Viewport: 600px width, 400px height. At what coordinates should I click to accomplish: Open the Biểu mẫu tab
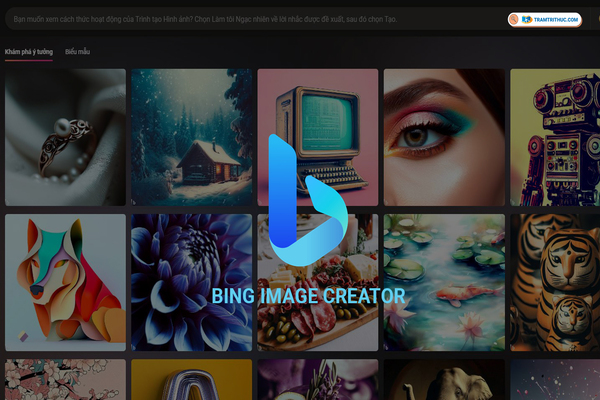pos(77,52)
